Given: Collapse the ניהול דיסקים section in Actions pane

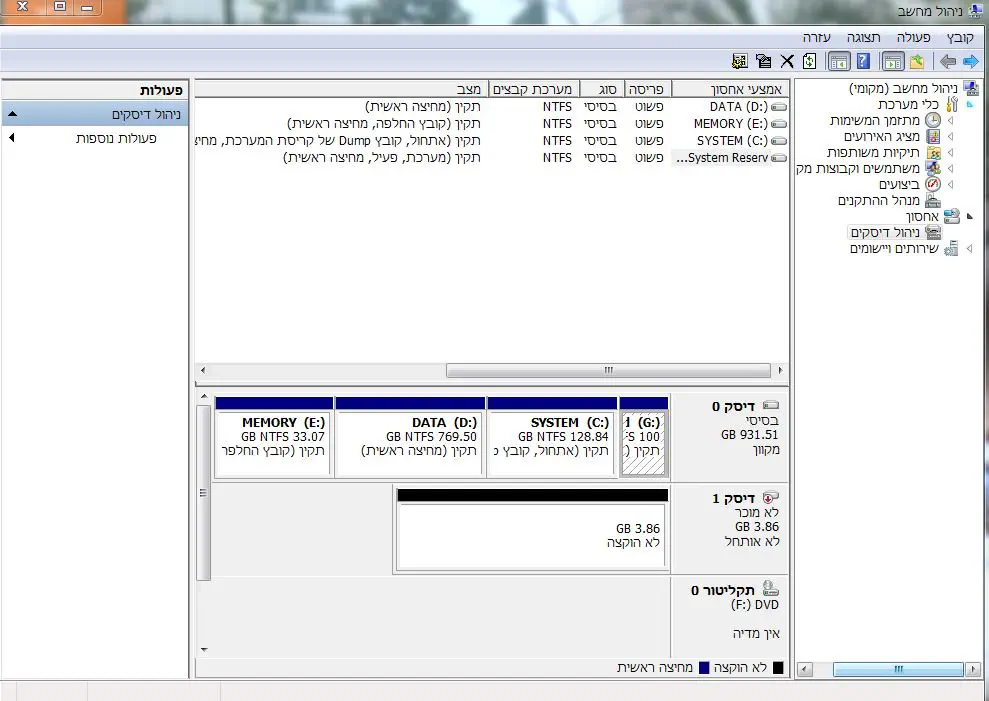Looking at the screenshot, I should point(11,115).
